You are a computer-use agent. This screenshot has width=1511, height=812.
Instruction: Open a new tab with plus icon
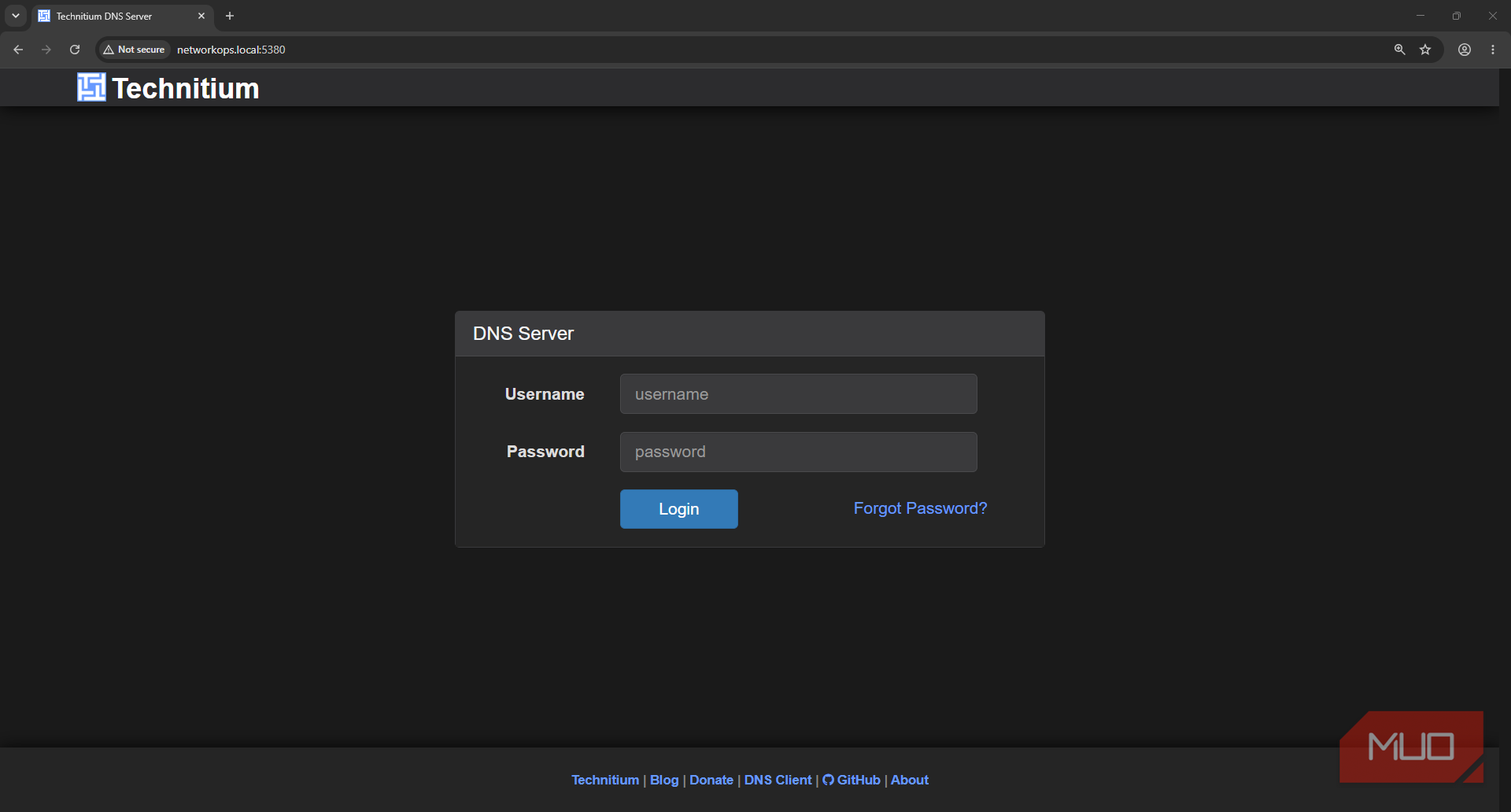[x=230, y=16]
